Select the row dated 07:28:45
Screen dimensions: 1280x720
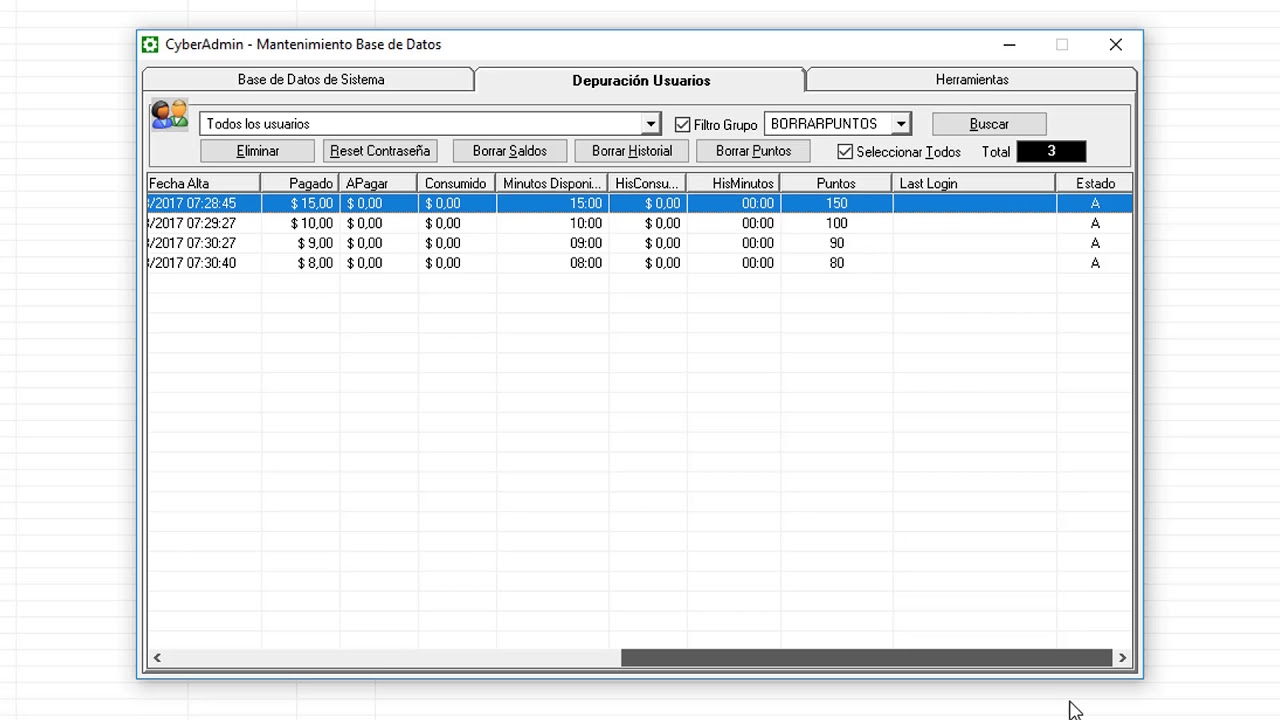point(640,204)
